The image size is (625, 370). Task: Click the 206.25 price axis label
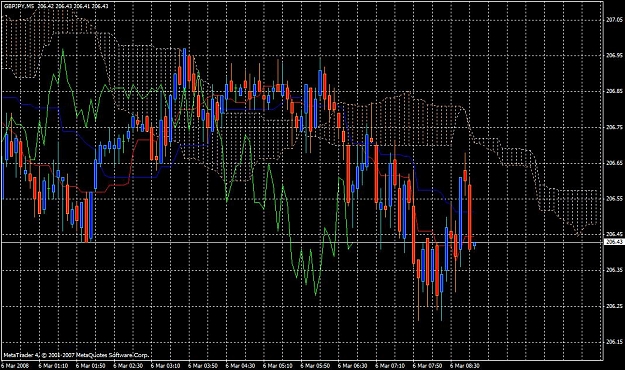click(x=614, y=306)
